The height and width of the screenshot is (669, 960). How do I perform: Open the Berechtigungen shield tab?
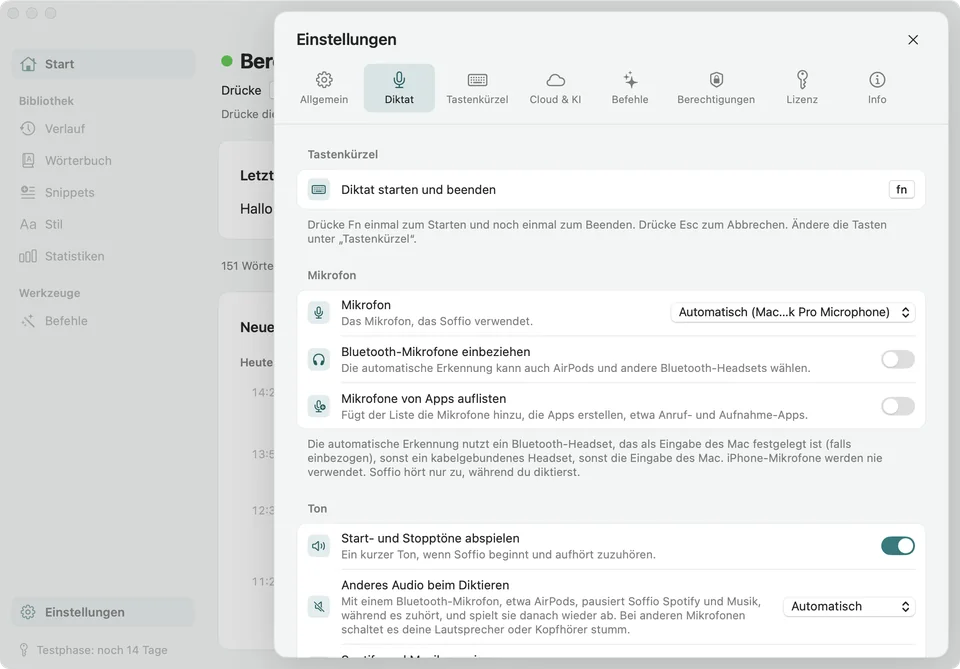[x=716, y=88]
